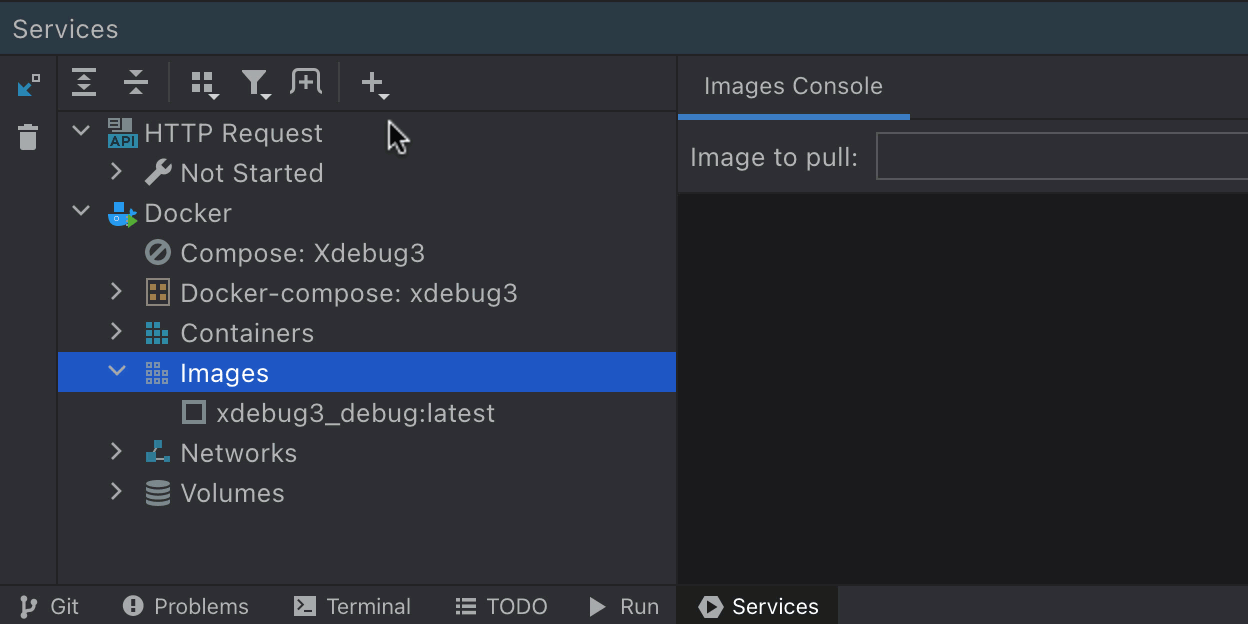Select the Images Console tab

pyautogui.click(x=793, y=87)
